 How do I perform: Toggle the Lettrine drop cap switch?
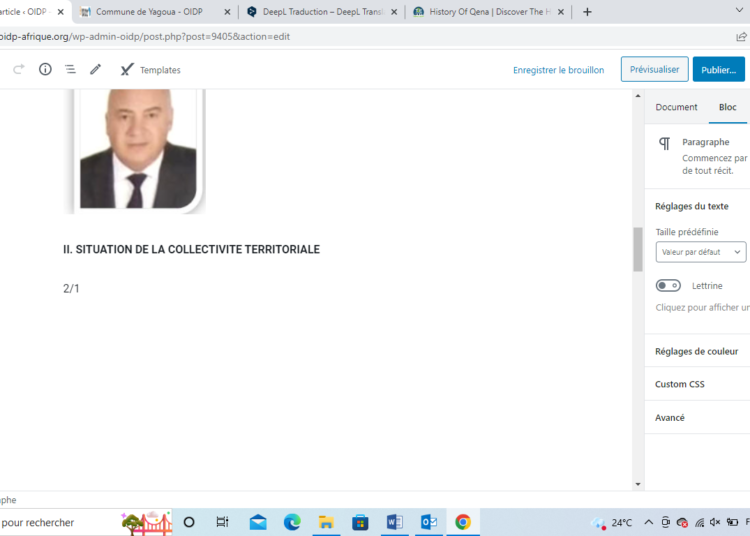(x=668, y=286)
